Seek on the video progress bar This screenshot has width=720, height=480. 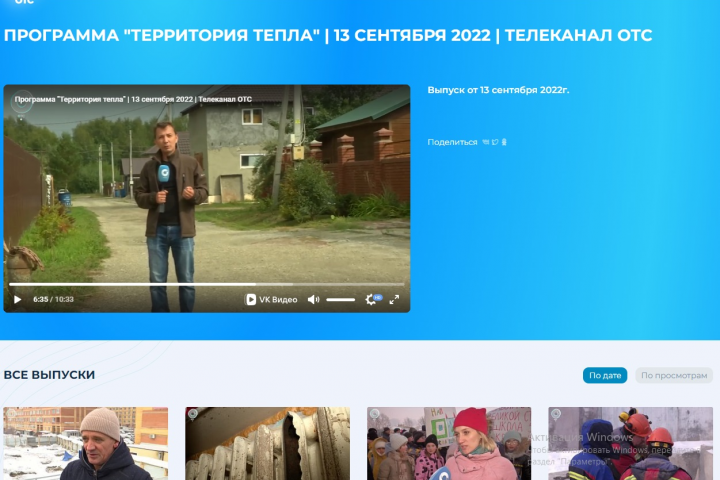207,284
